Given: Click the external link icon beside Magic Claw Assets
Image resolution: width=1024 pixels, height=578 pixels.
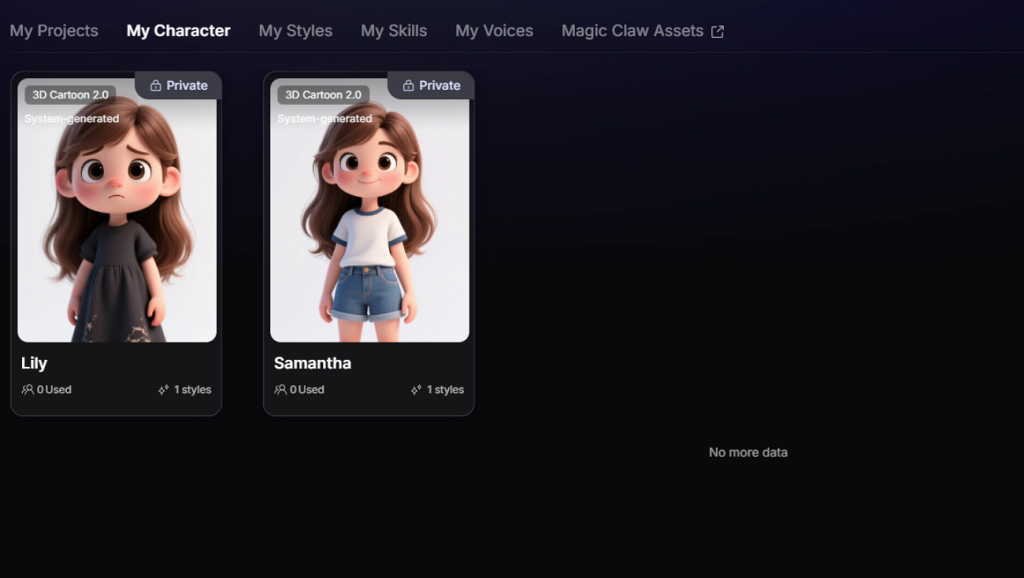Looking at the screenshot, I should pos(717,31).
